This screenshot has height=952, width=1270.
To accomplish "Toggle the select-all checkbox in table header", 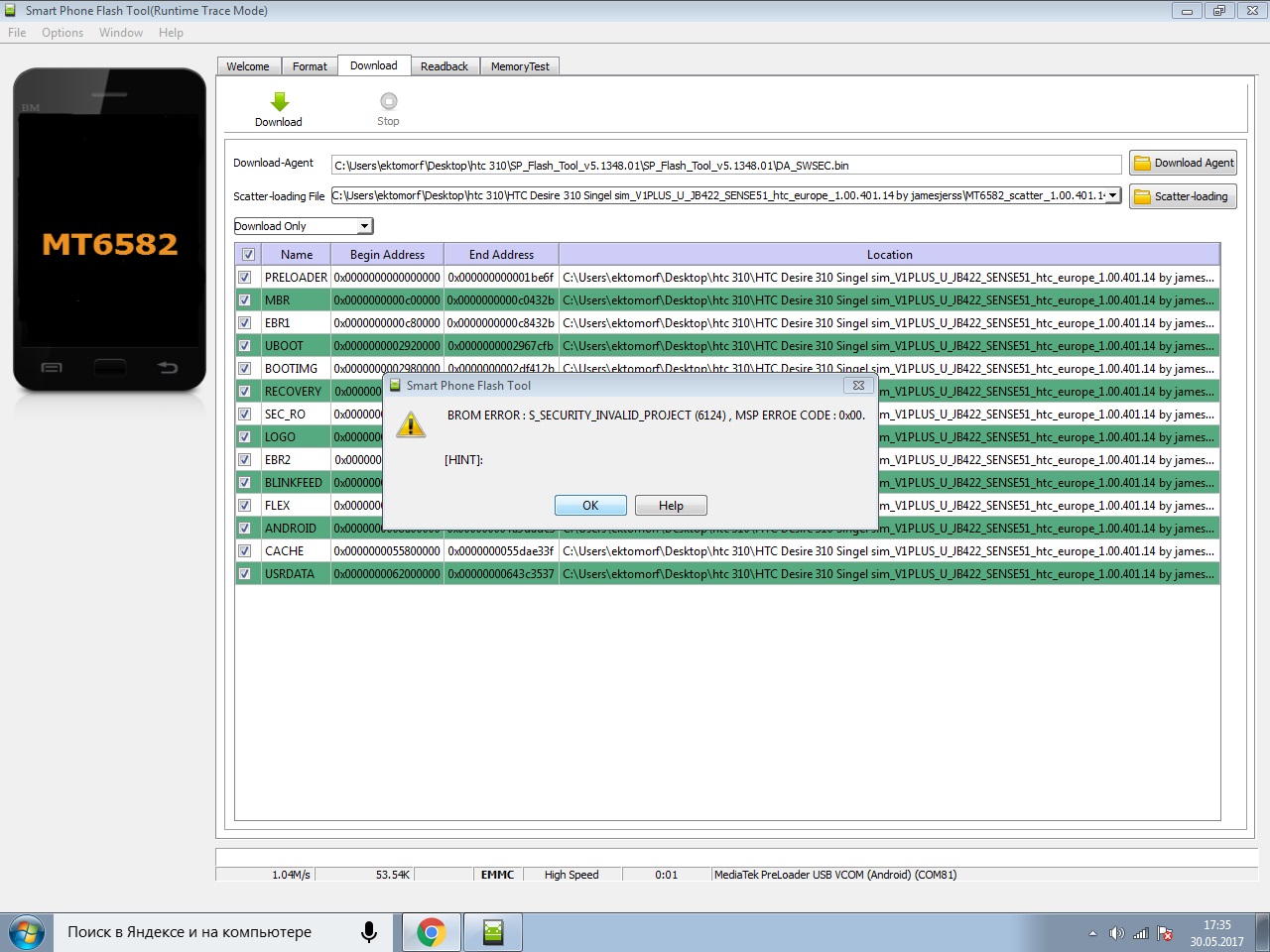I will pyautogui.click(x=248, y=255).
